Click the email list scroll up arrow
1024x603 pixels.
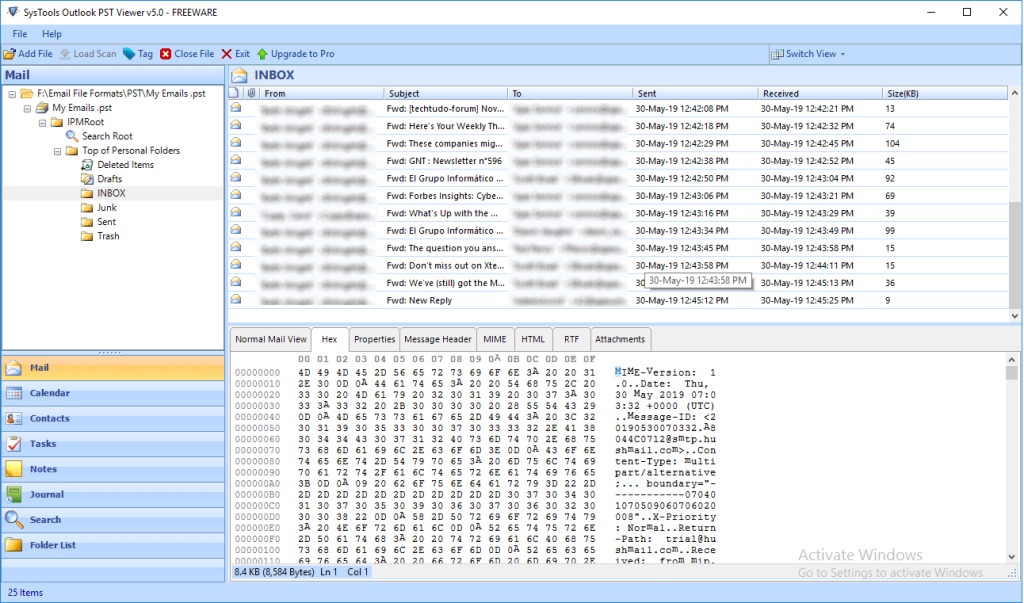(x=1014, y=93)
